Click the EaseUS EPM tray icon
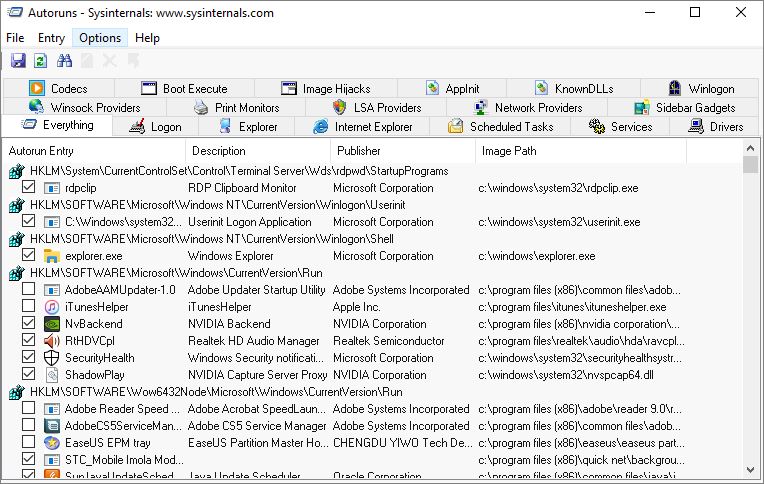Image resolution: width=764 pixels, height=484 pixels. (x=52, y=443)
